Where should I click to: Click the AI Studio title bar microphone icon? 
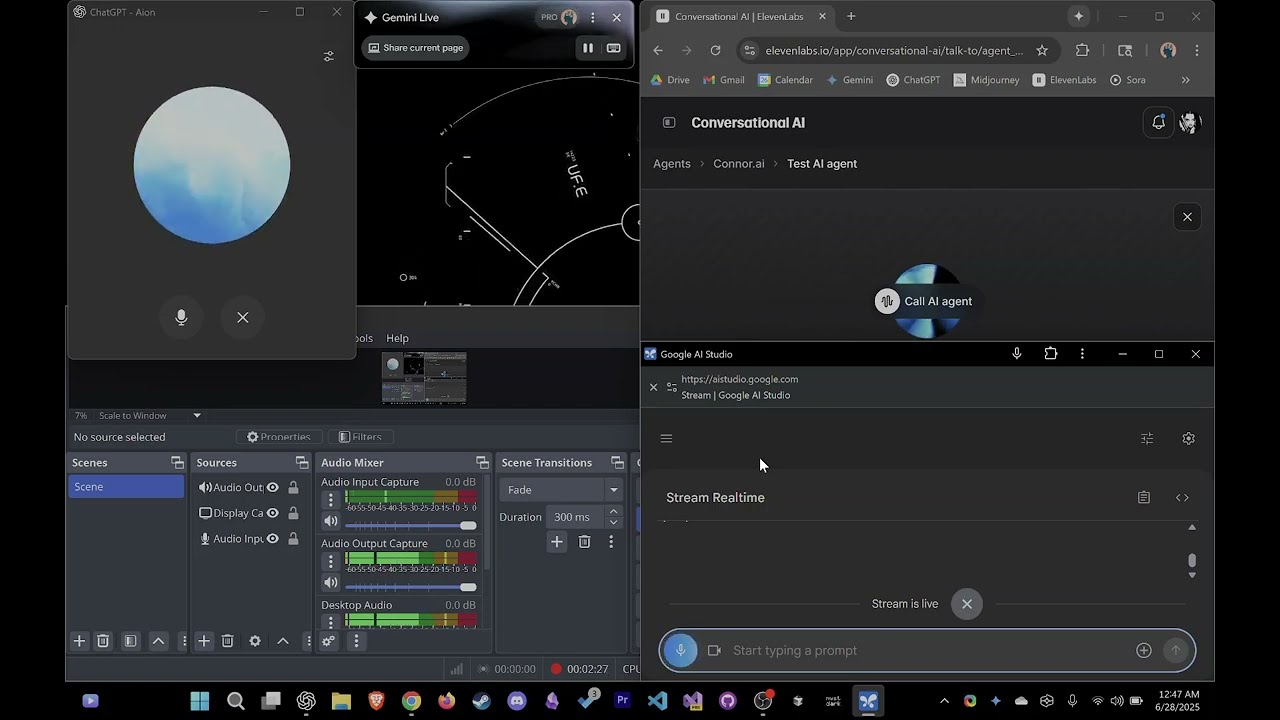(1017, 354)
